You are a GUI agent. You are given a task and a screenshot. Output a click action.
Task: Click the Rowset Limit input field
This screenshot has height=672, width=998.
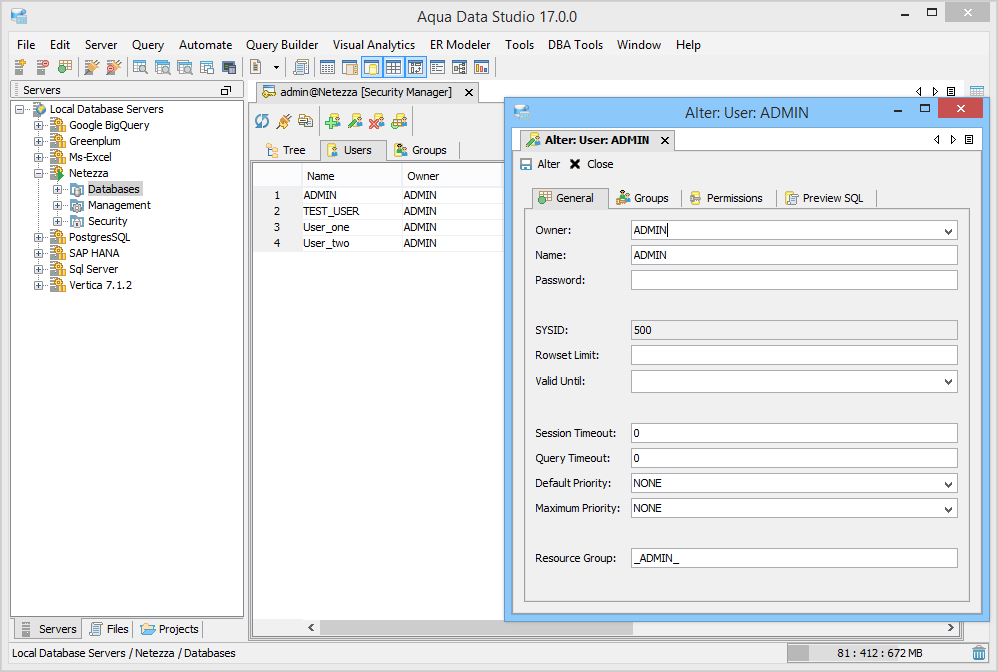coord(794,355)
